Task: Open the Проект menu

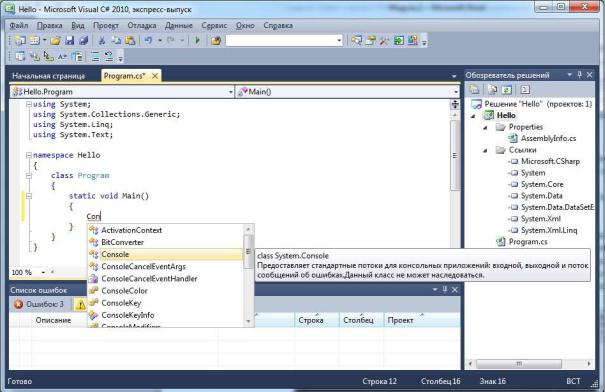Action: click(x=106, y=25)
